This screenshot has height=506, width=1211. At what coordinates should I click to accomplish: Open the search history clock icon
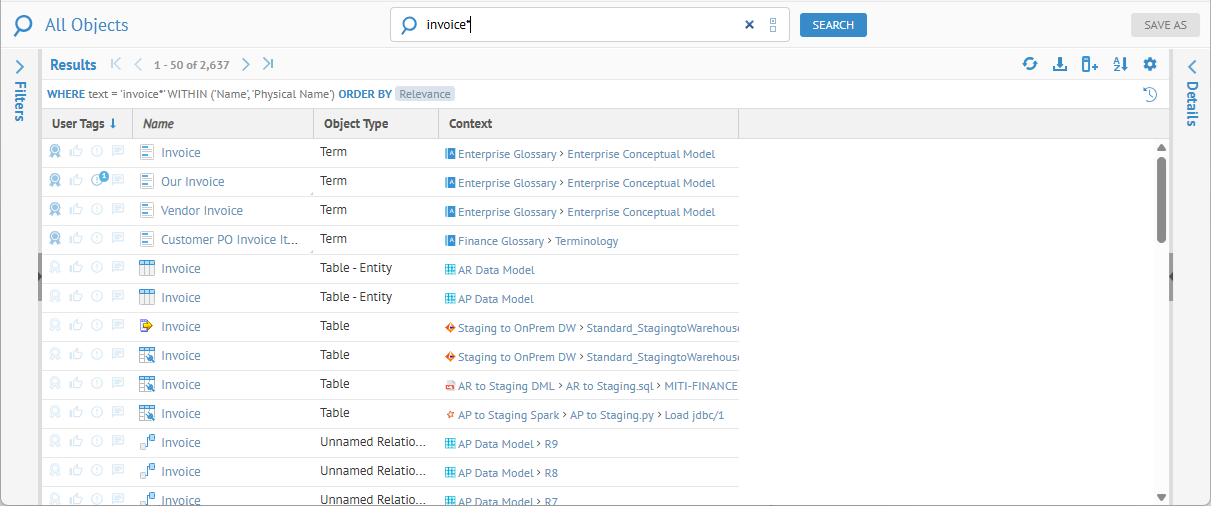[1150, 94]
